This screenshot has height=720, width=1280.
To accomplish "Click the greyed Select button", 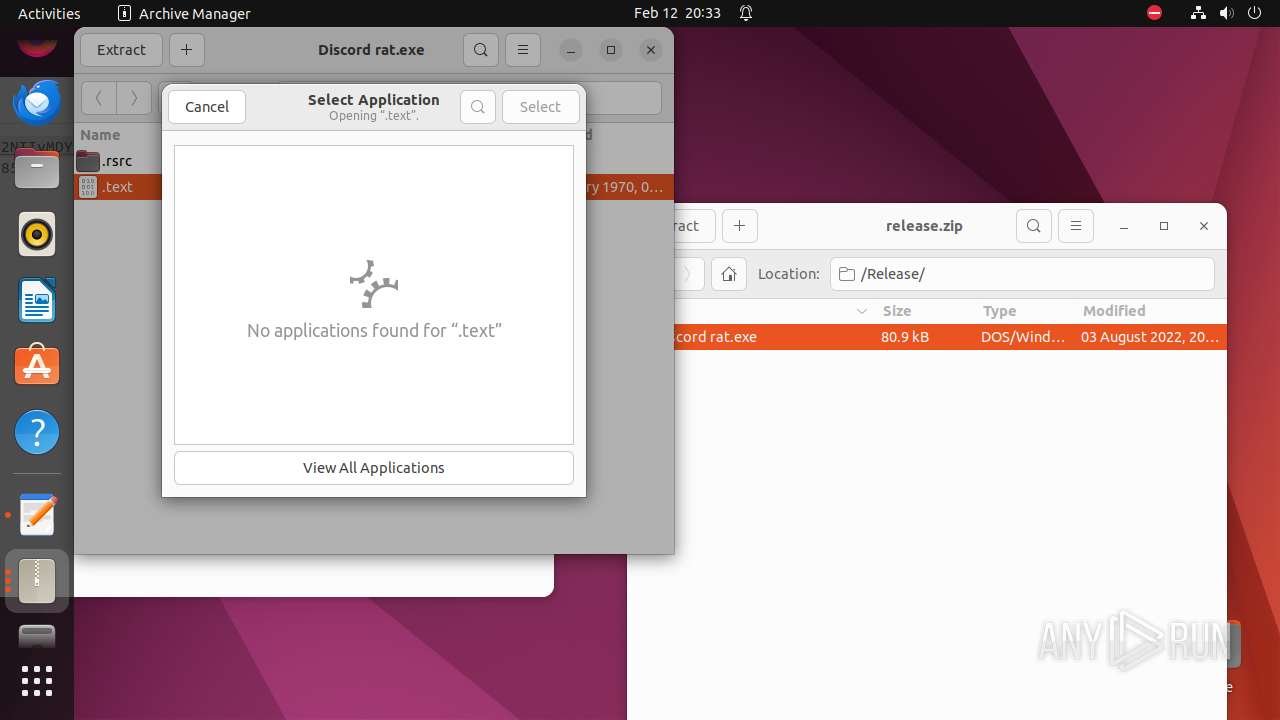I will click(x=540, y=107).
